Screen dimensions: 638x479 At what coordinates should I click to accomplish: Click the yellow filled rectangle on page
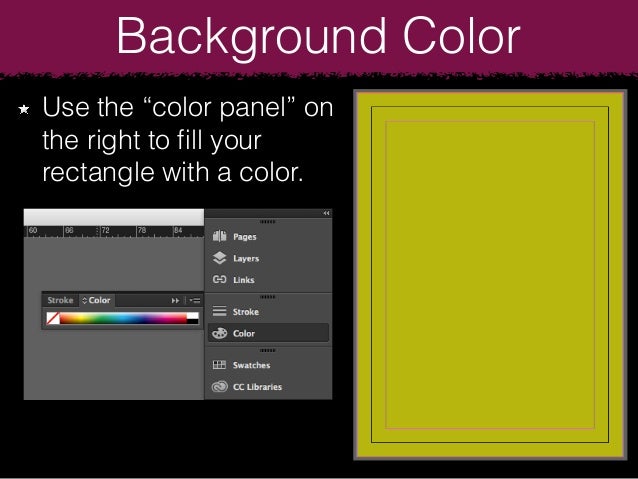tap(490, 275)
